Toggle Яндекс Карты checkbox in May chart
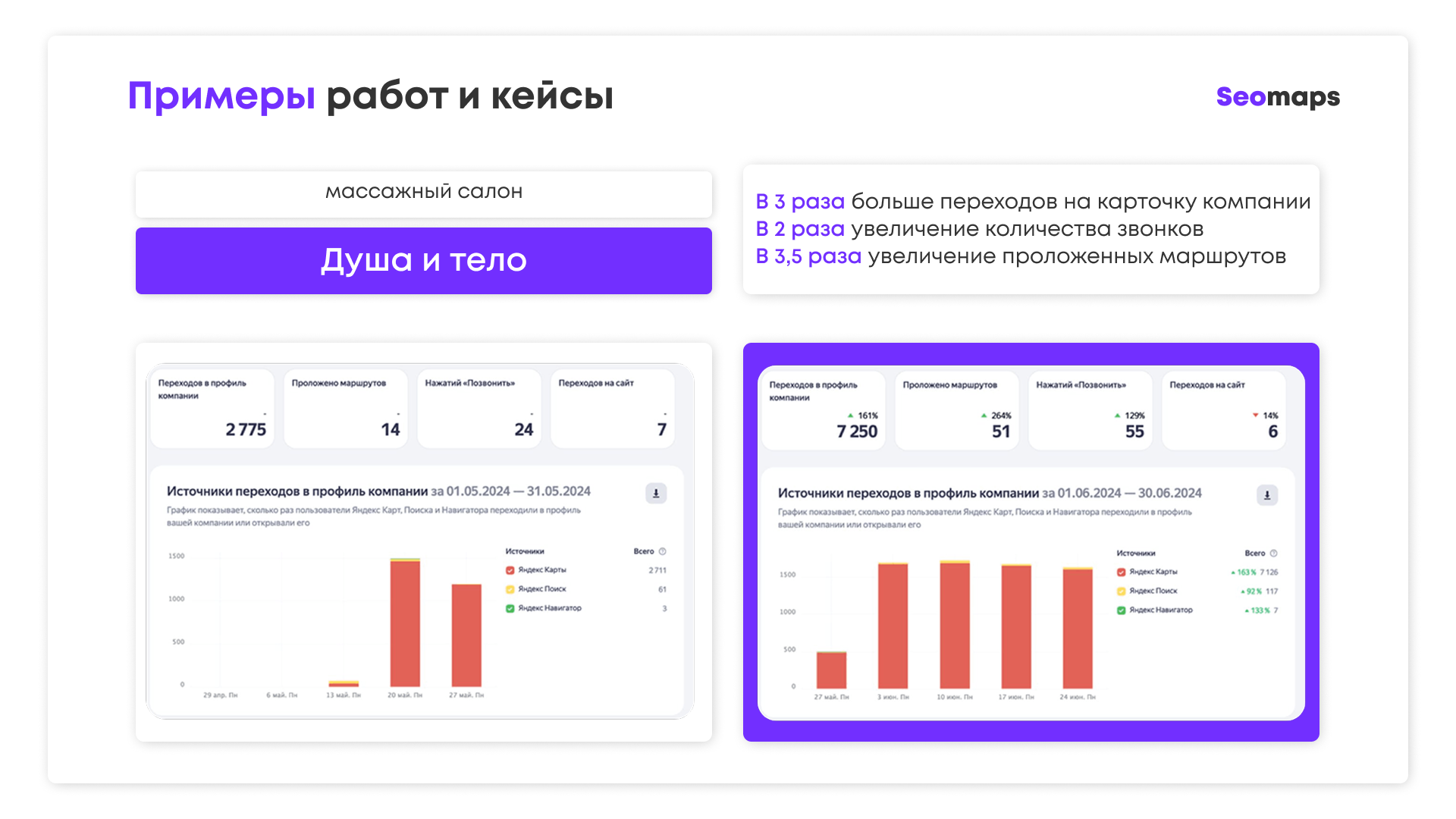Viewport: 1456px width, 819px height. [x=510, y=570]
